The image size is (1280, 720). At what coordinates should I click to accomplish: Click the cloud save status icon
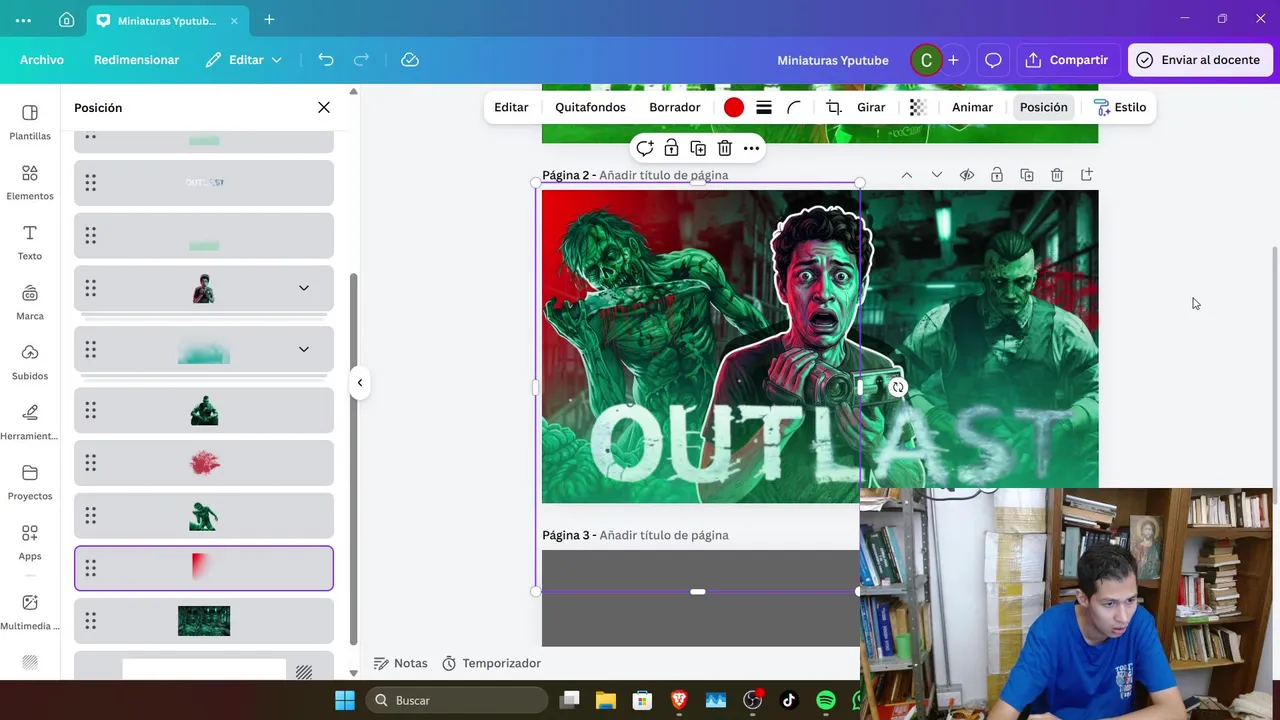[410, 60]
